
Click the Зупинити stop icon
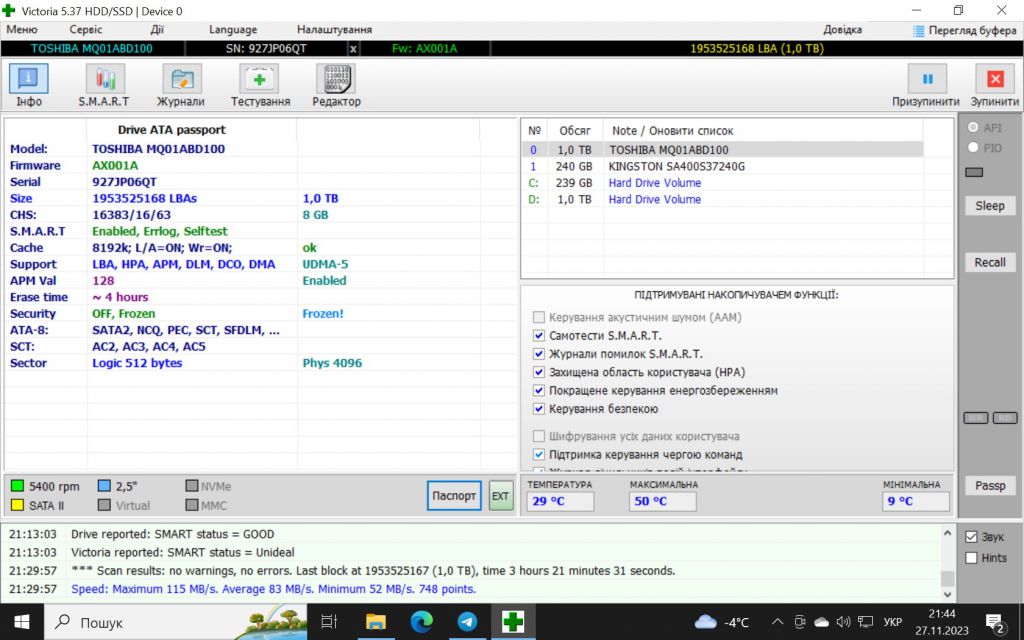coord(995,79)
